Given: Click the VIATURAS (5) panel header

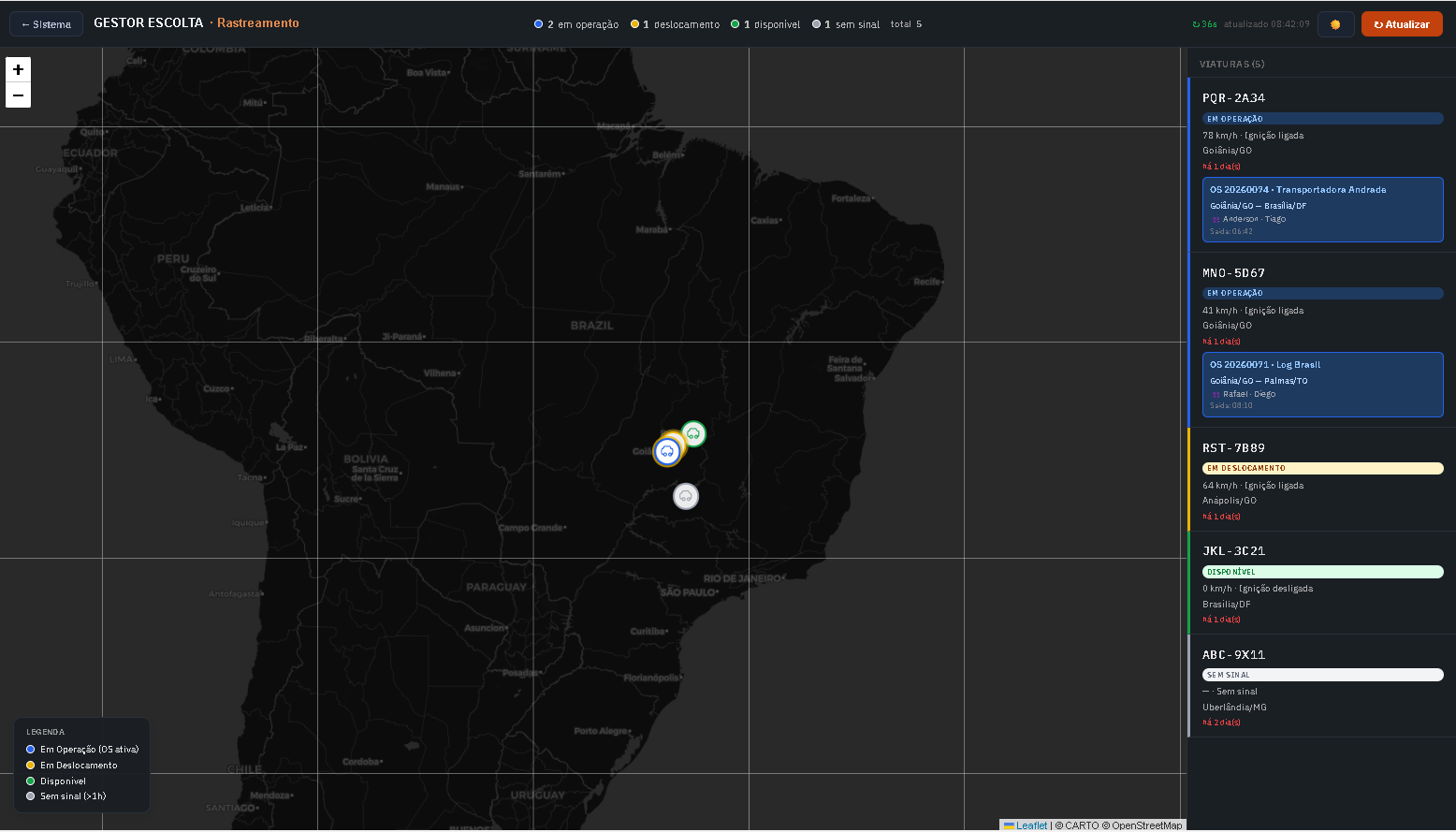Looking at the screenshot, I should coord(1231,65).
